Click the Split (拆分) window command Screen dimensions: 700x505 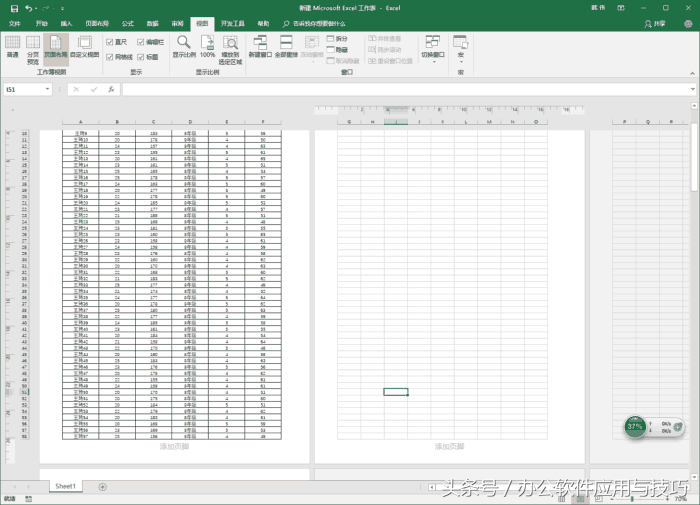point(338,38)
